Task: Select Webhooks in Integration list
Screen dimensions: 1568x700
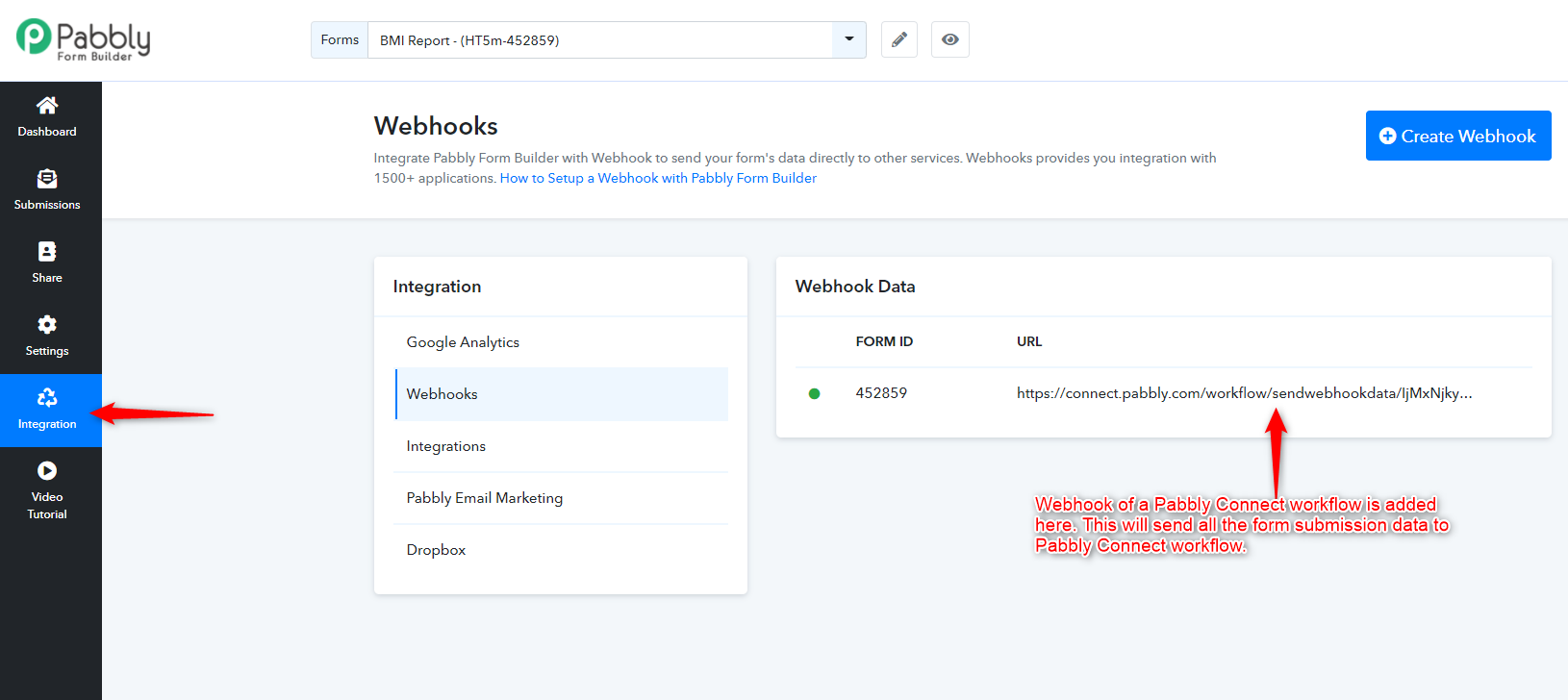Action: (562, 394)
